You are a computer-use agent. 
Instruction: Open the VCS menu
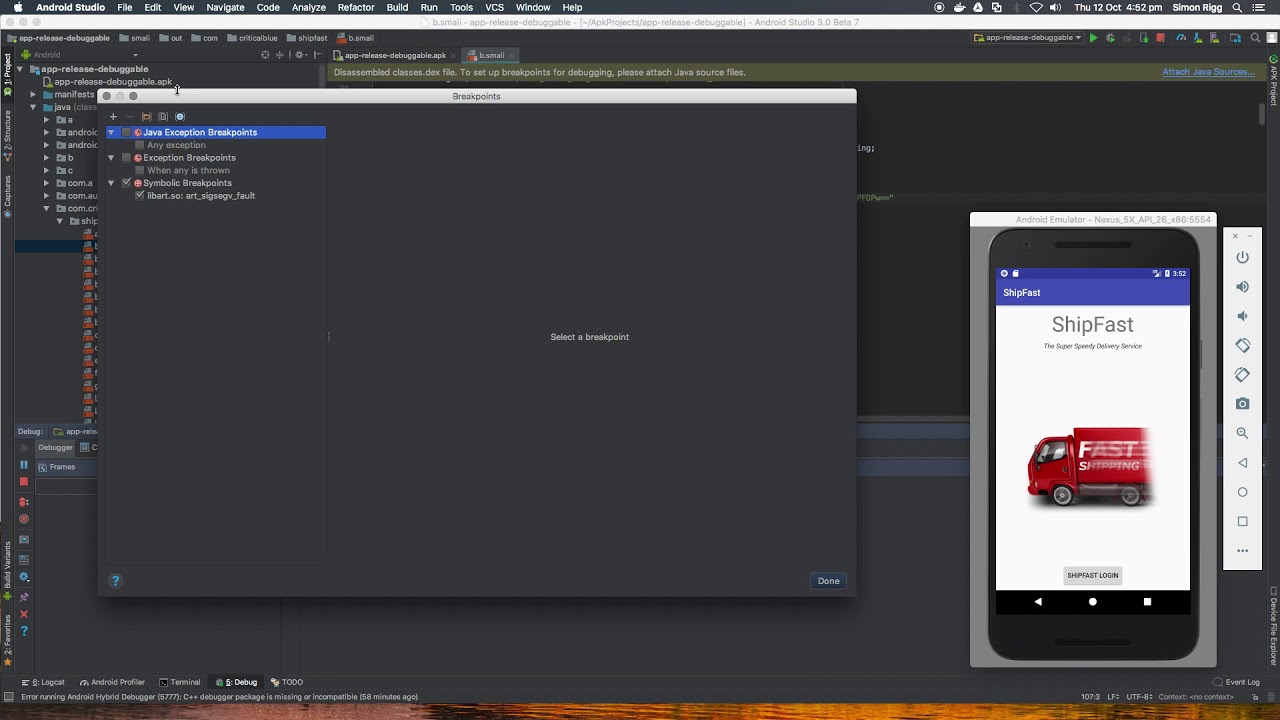[x=494, y=7]
